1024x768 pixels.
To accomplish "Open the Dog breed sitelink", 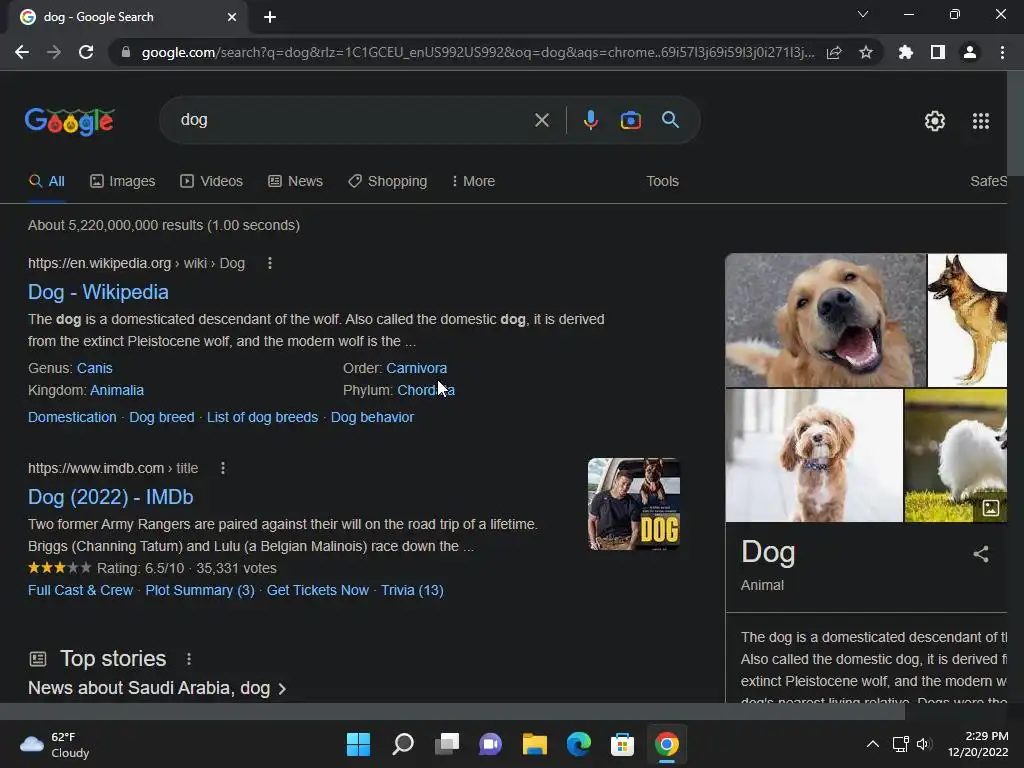I will click(161, 417).
